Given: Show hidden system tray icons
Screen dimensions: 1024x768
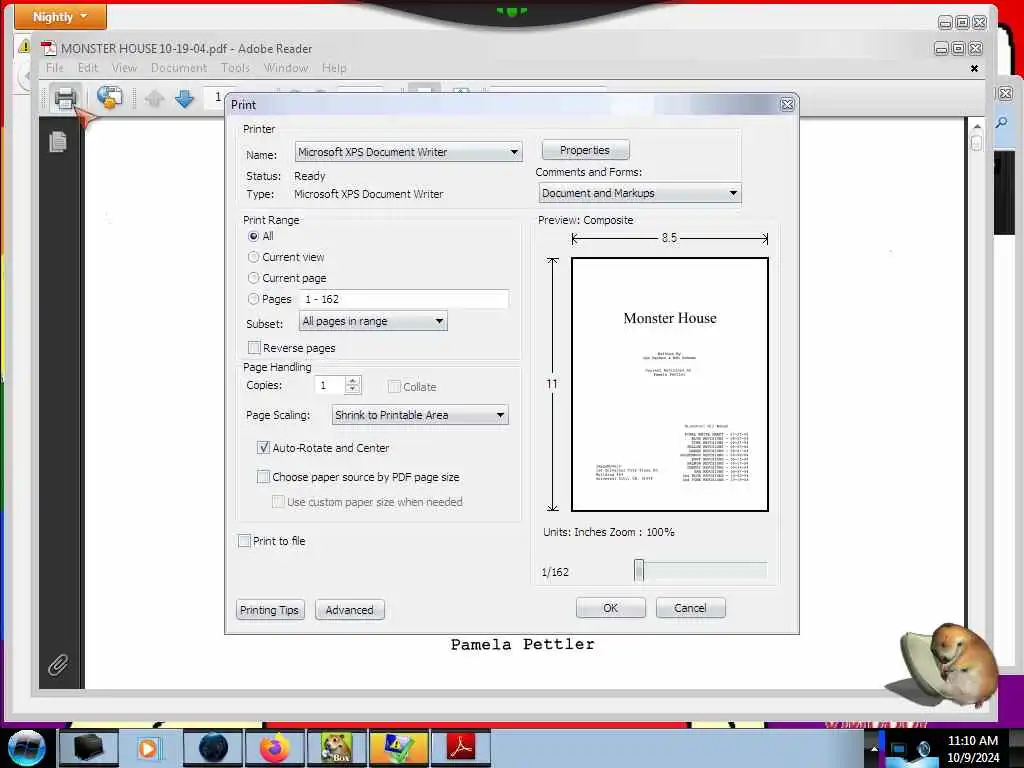Looking at the screenshot, I should (x=875, y=748).
